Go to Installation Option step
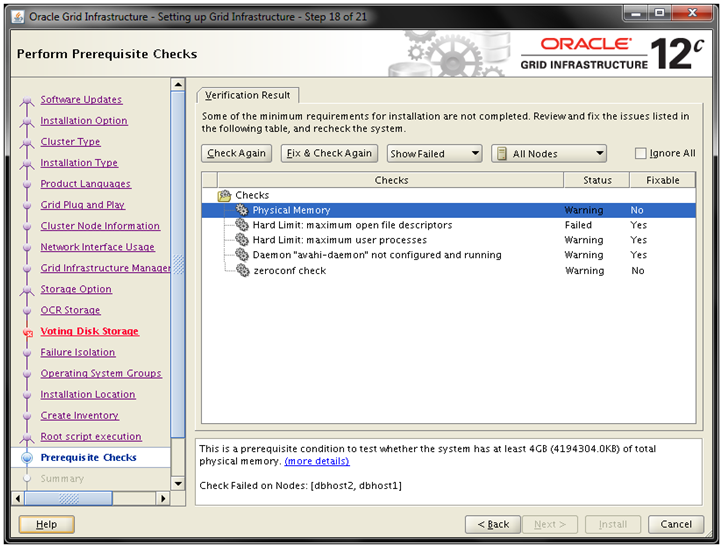 pos(84,120)
